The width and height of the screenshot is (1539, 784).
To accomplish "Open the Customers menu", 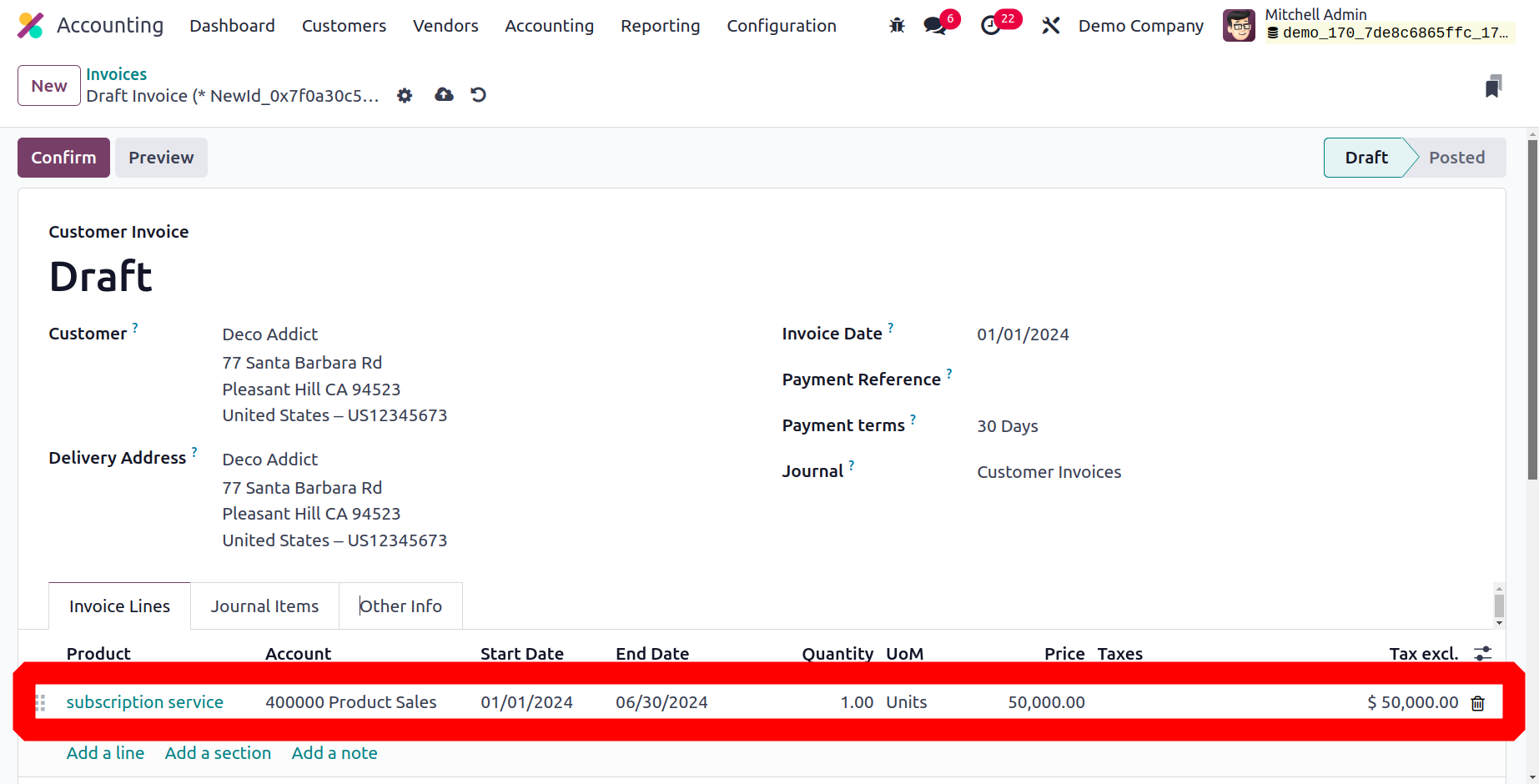I will pos(344,26).
